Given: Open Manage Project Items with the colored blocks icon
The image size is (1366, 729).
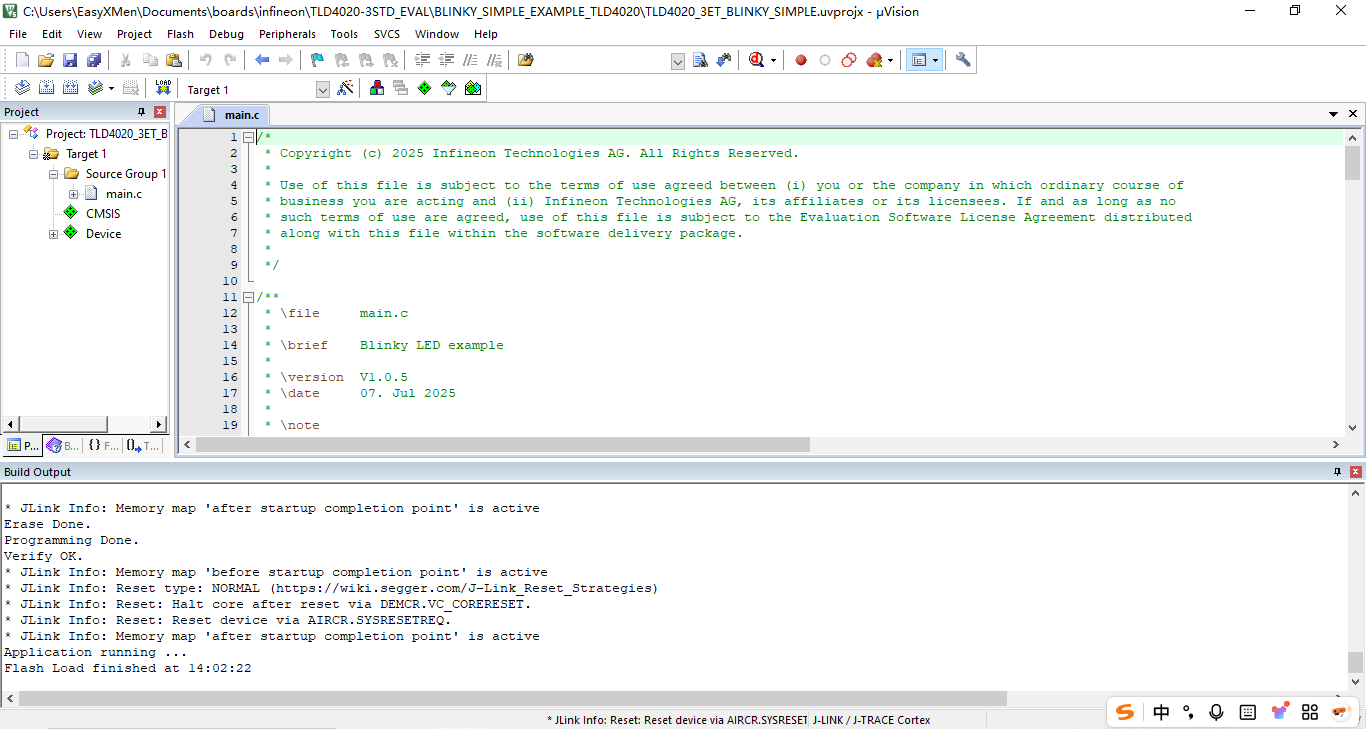Looking at the screenshot, I should 377,88.
